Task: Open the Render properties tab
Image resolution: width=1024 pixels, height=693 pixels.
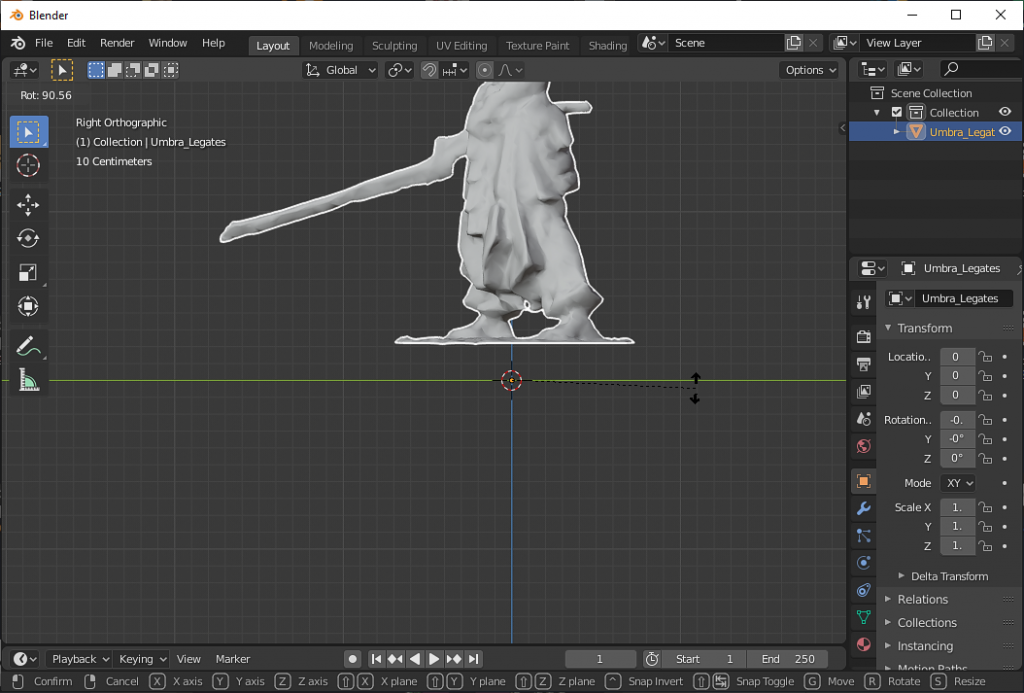Action: click(x=863, y=336)
